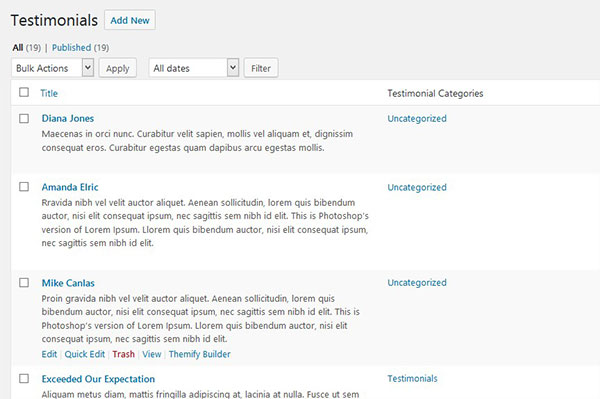600x399 pixels.
Task: Check the Diana Jones row checkbox
Action: click(x=24, y=118)
